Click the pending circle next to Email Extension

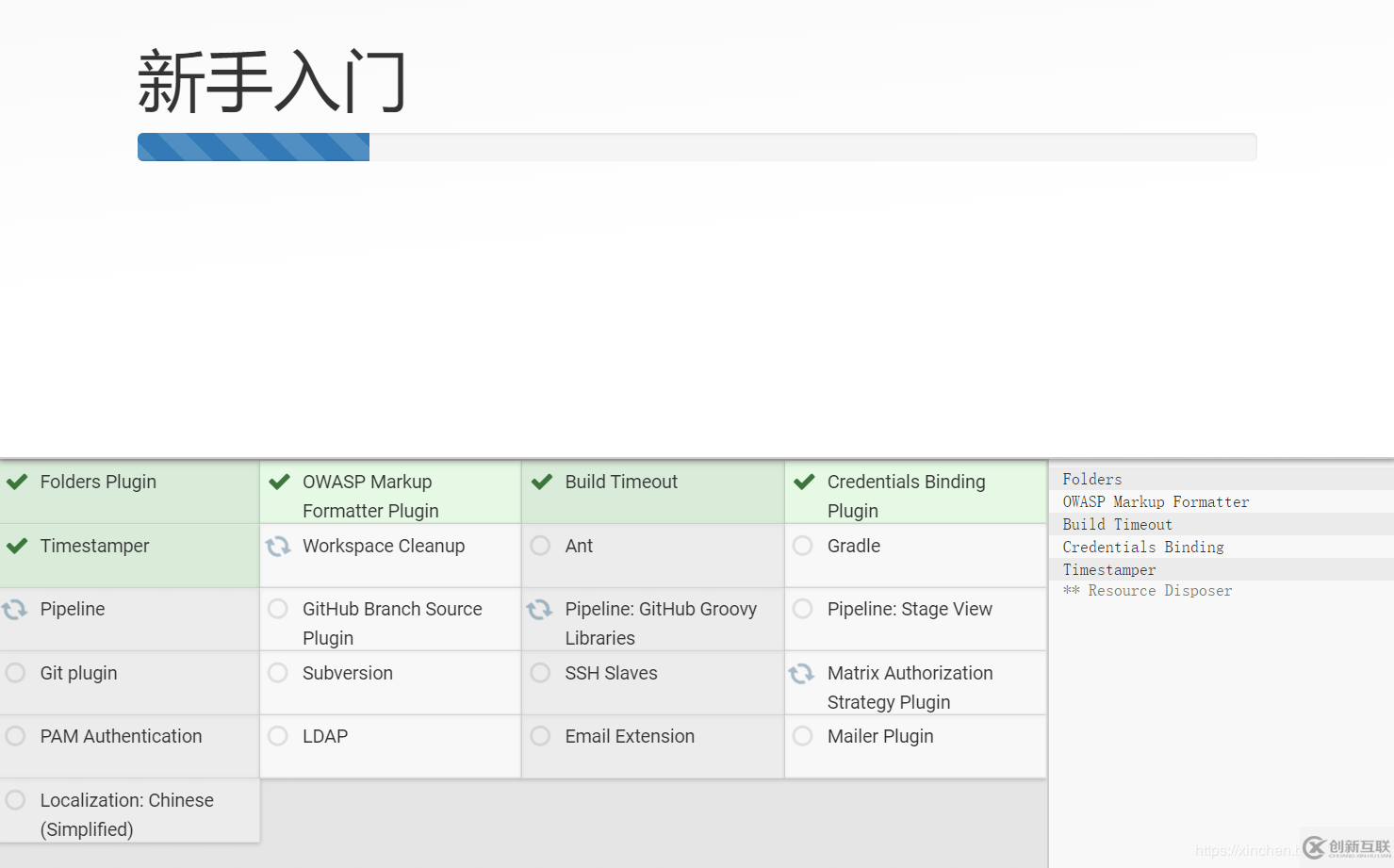pos(540,736)
